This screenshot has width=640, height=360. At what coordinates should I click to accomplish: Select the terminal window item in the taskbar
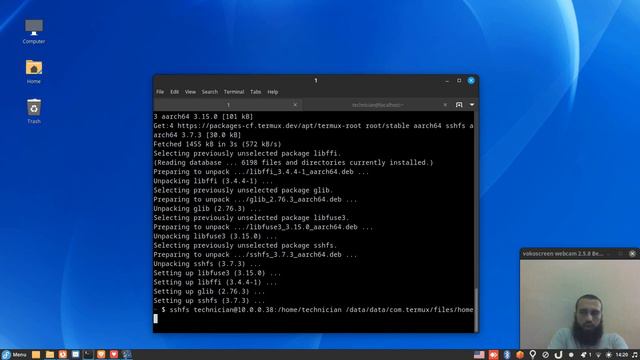pos(88,355)
